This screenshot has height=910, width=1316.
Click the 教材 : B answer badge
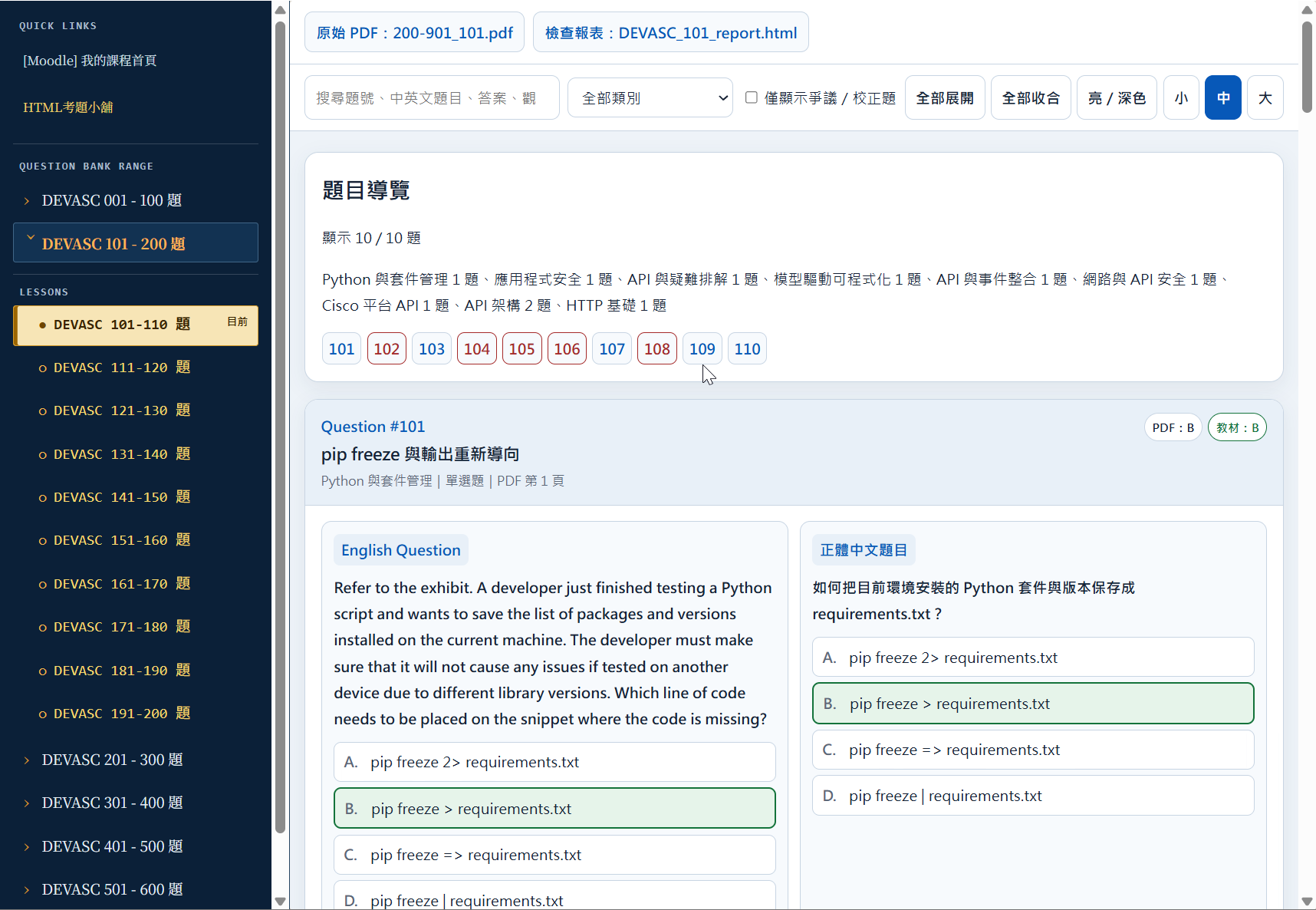[1237, 427]
